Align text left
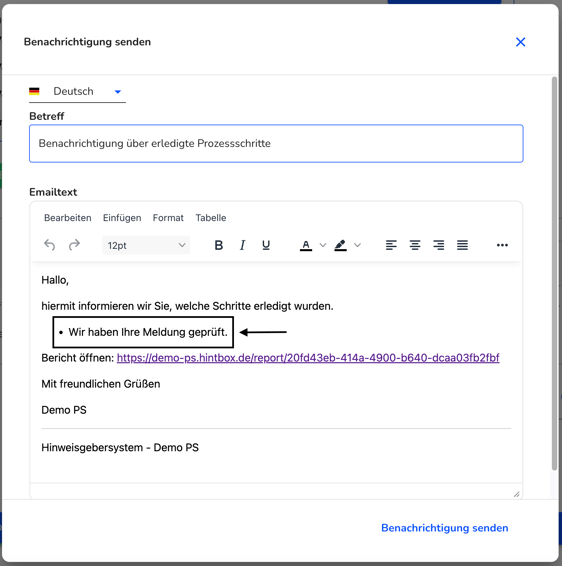Image resolution: width=562 pixels, height=566 pixels. pyautogui.click(x=391, y=245)
